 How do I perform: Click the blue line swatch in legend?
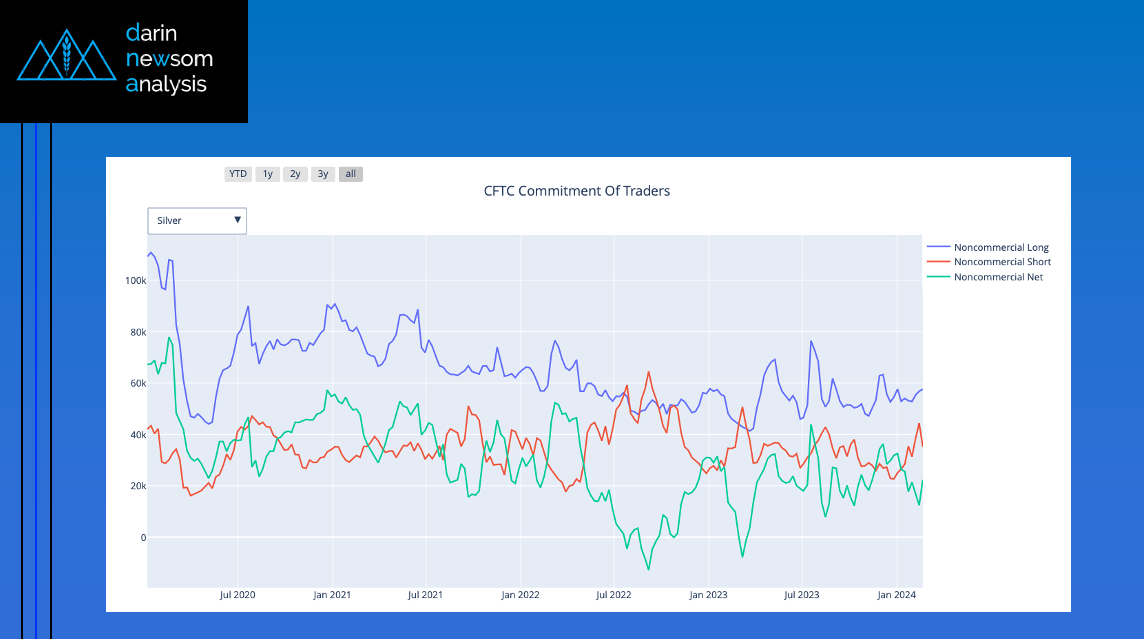[x=938, y=247]
